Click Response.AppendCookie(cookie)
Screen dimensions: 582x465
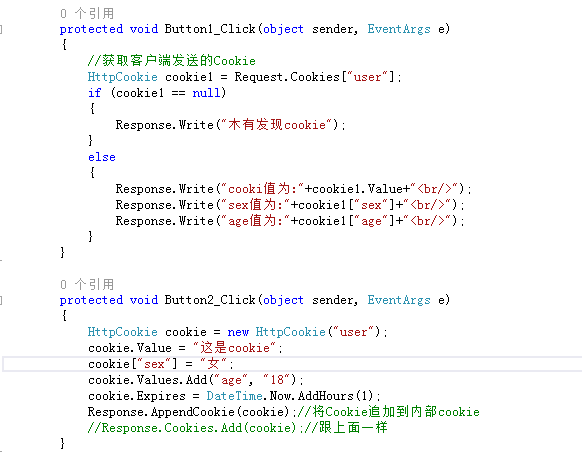point(188,412)
